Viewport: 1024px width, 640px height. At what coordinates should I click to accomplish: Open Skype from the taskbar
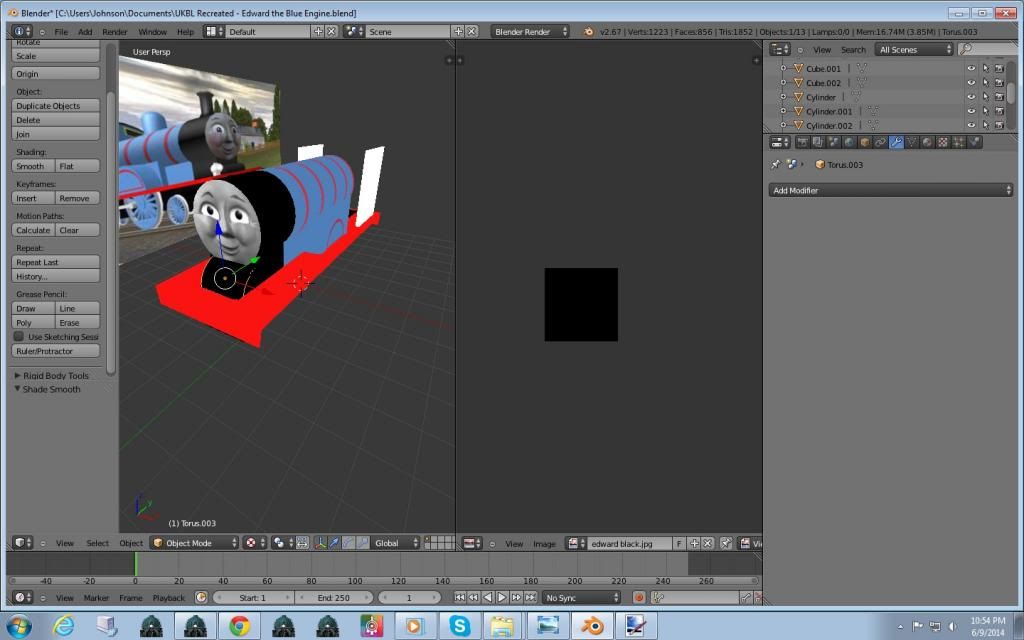[460, 626]
